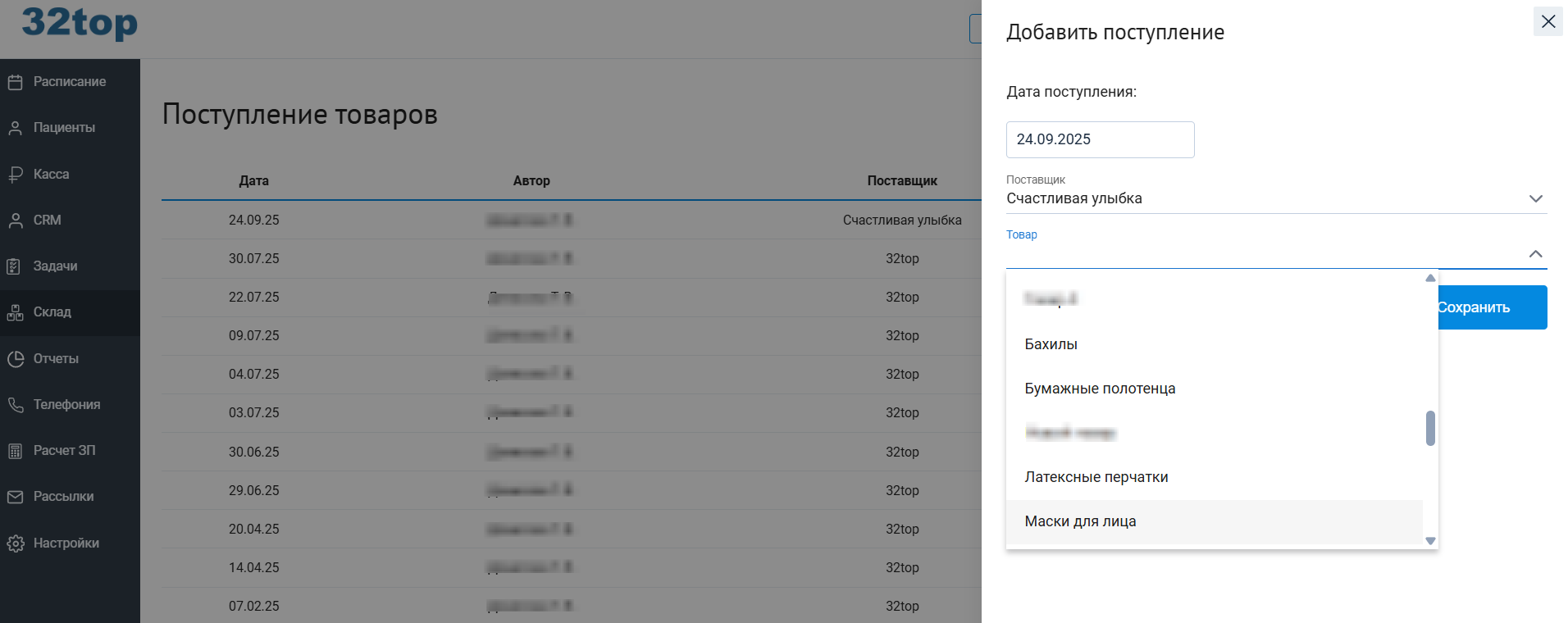The height and width of the screenshot is (623, 1568).
Task: Expand the Поставщик dropdown chevron
Action: [x=1535, y=198]
